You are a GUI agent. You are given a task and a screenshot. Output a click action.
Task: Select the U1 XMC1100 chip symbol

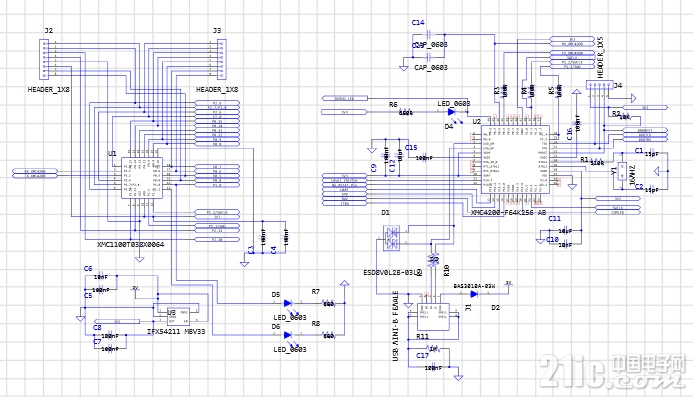click(142, 178)
